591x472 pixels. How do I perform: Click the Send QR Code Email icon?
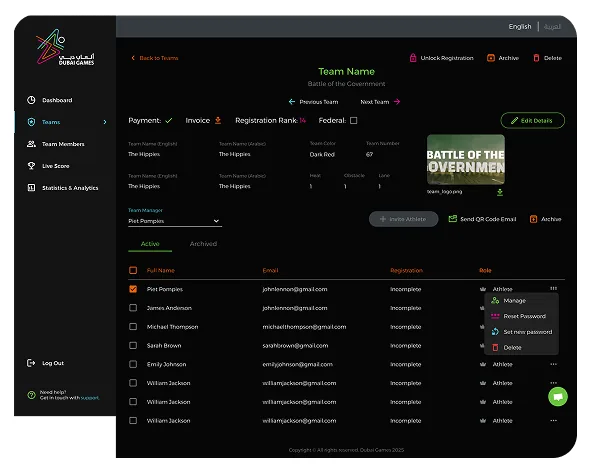[x=453, y=219]
